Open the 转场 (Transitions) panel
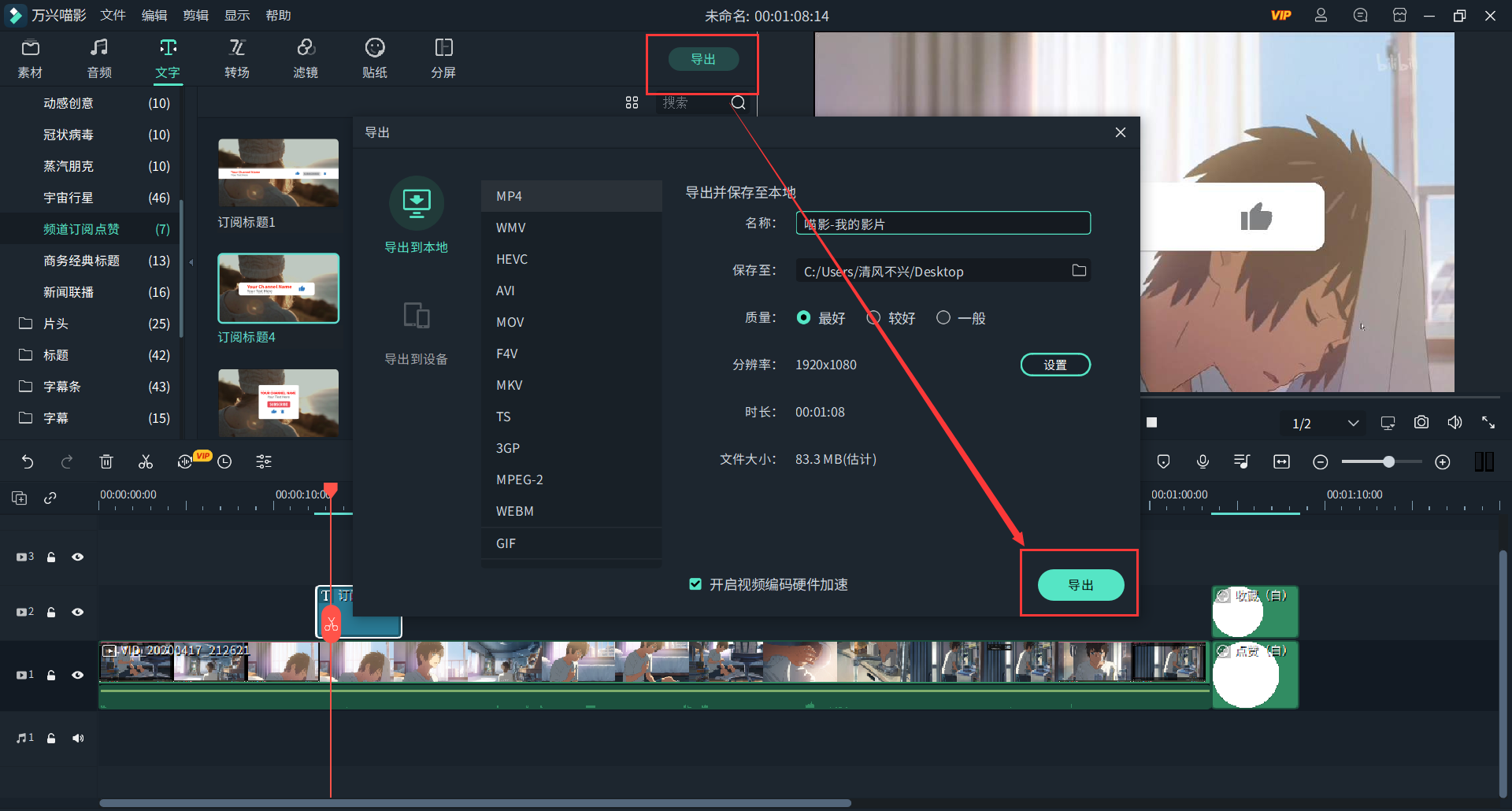 (x=237, y=57)
